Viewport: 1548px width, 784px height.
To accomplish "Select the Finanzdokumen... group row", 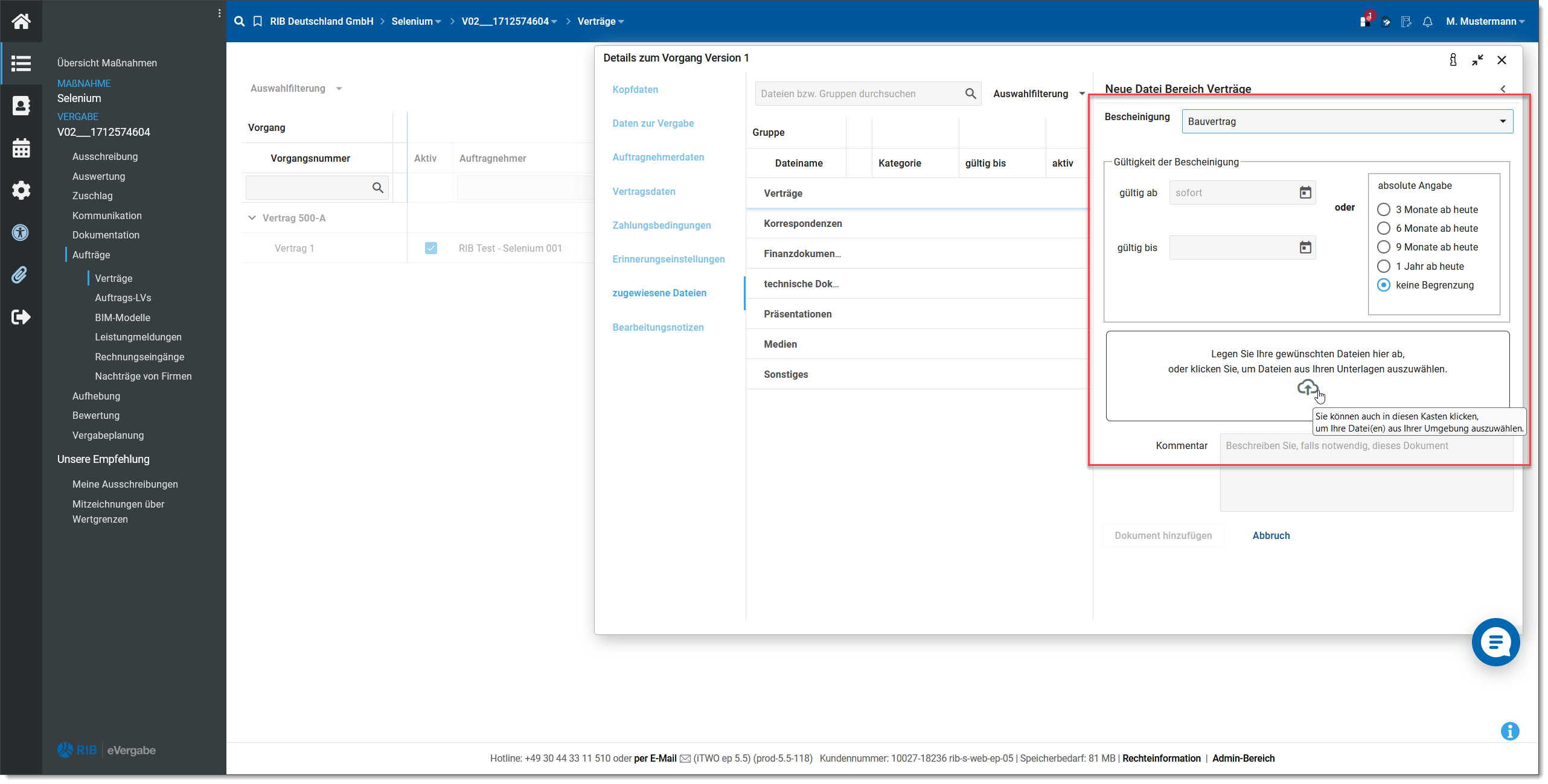I will [x=918, y=253].
